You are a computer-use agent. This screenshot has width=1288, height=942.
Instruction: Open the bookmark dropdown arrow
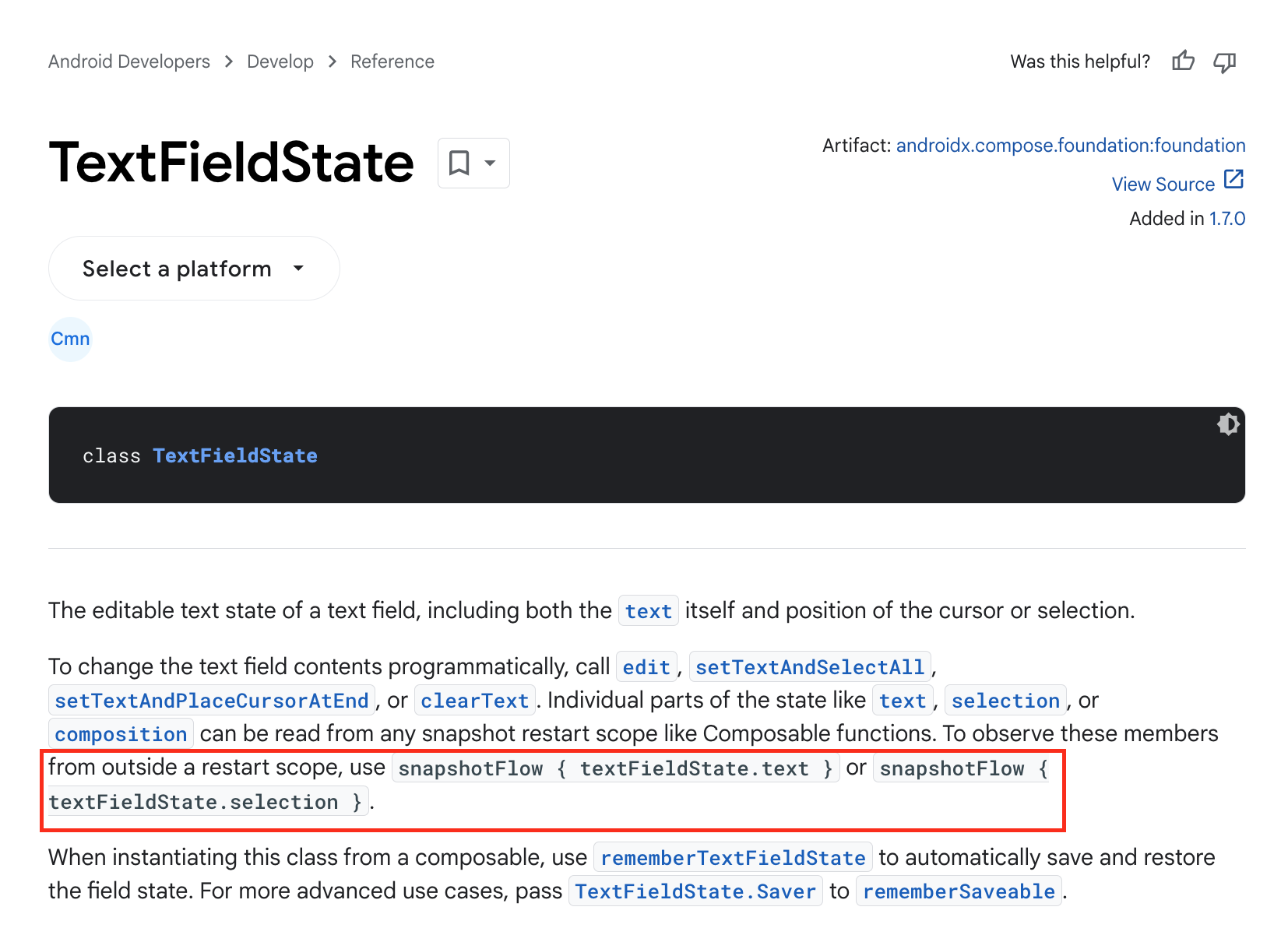pyautogui.click(x=490, y=163)
